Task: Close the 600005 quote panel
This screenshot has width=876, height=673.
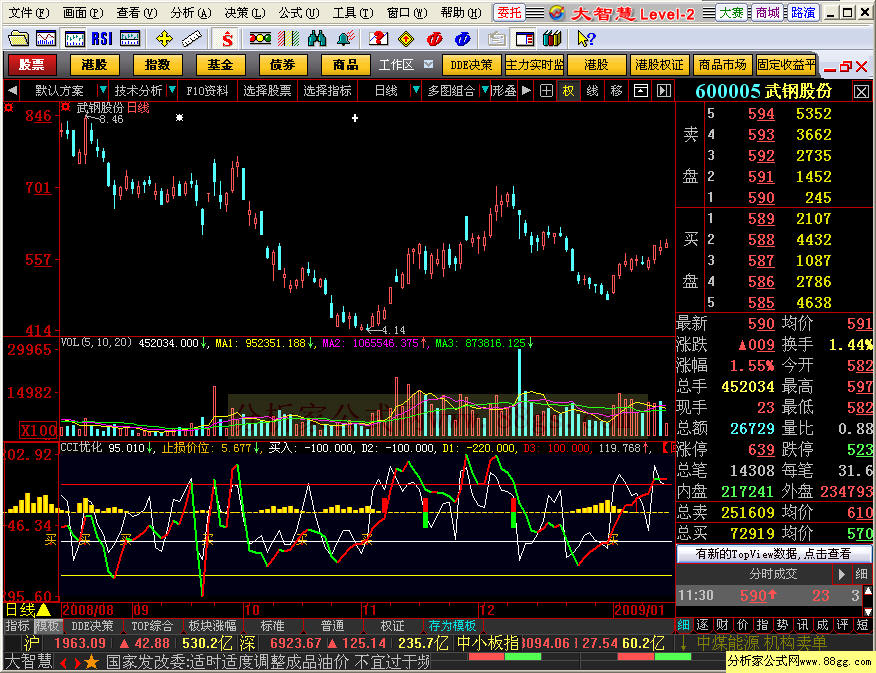Action: [861, 92]
